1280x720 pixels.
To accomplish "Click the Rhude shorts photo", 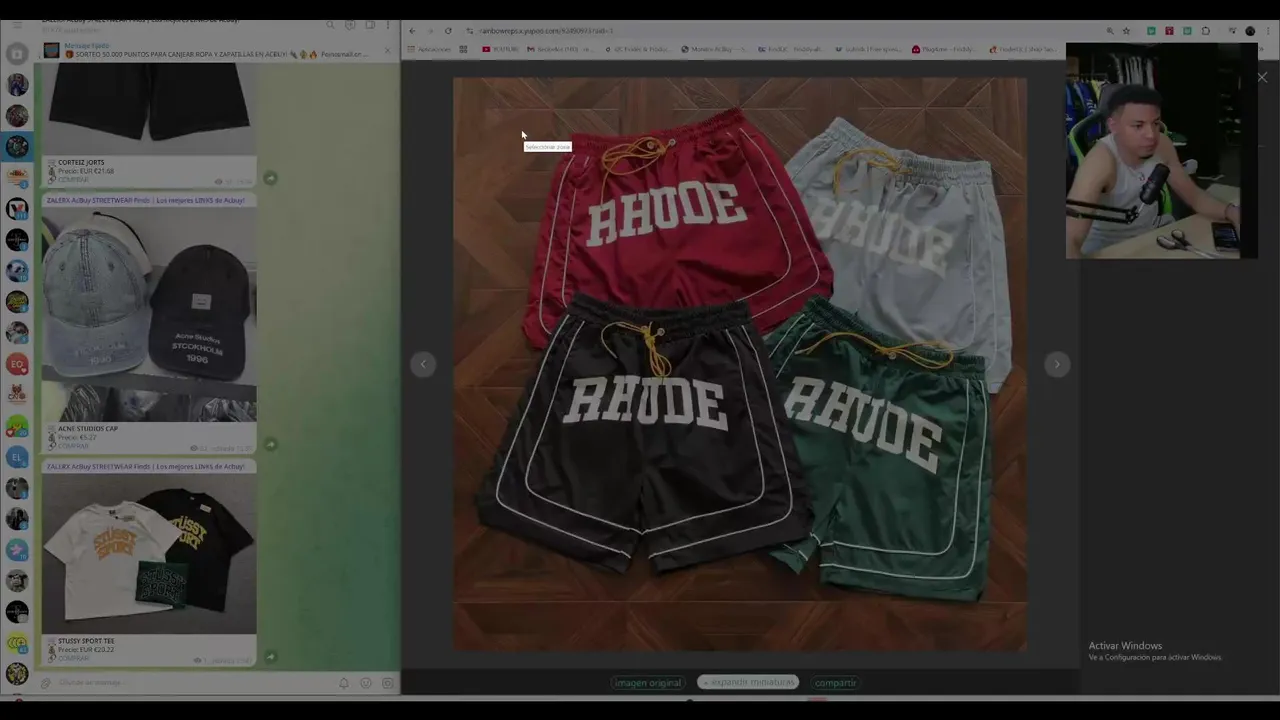I will pos(740,365).
